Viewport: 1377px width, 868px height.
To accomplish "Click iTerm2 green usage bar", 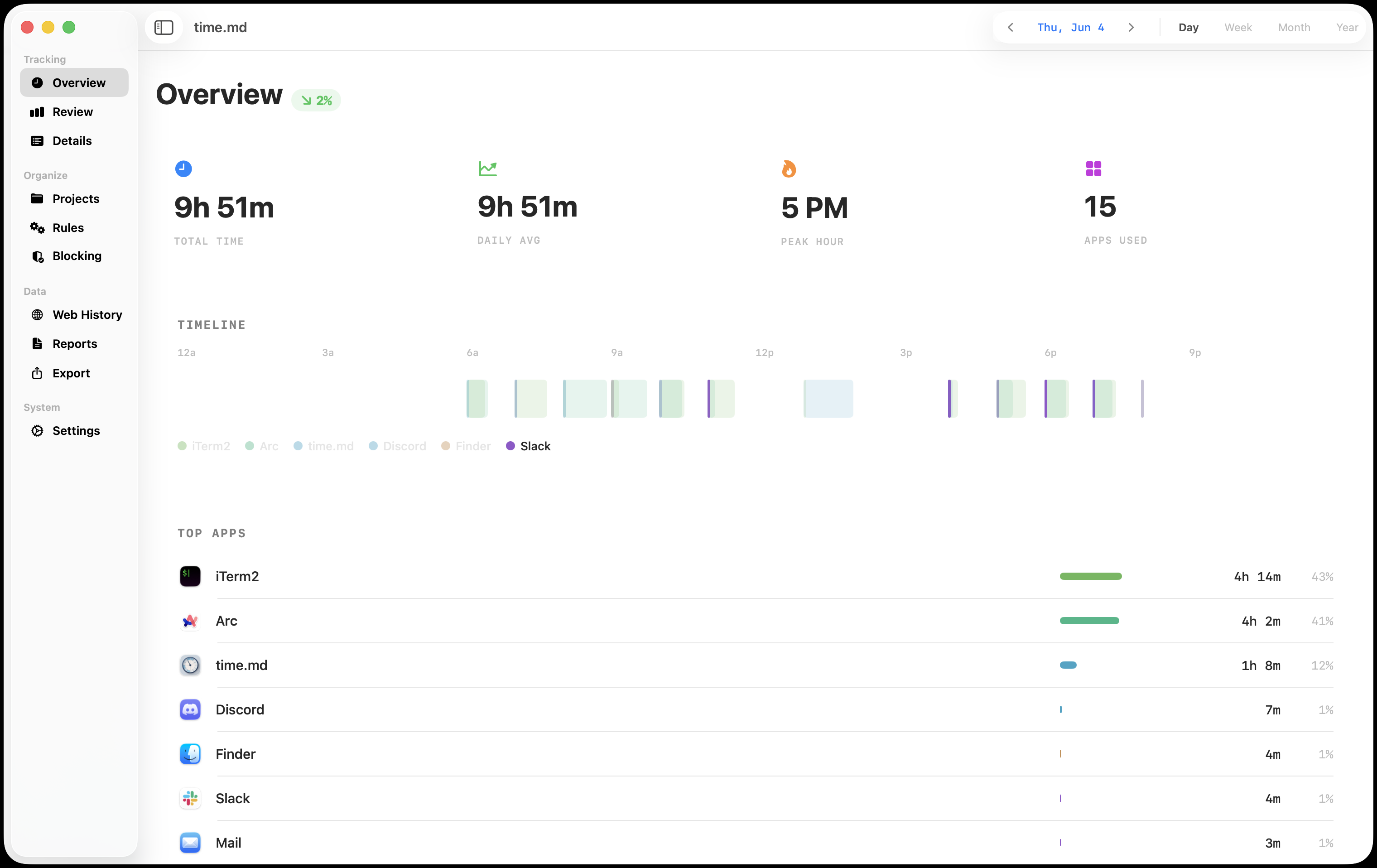I will coord(1091,576).
